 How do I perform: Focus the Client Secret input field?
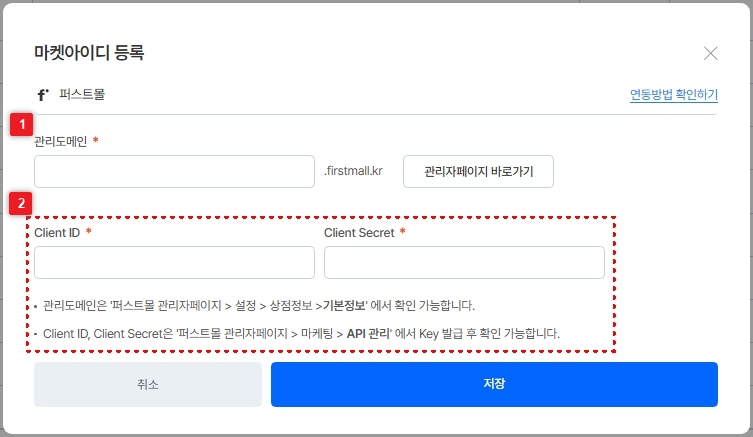point(464,263)
